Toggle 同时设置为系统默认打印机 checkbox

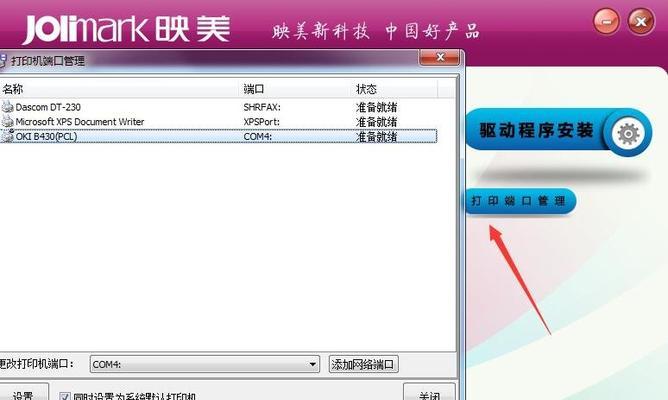click(x=65, y=397)
